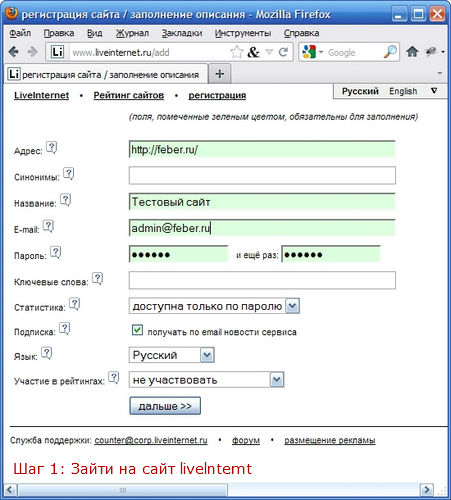Click the magnifier search icon
451x500 pixels.
[x=390, y=52]
